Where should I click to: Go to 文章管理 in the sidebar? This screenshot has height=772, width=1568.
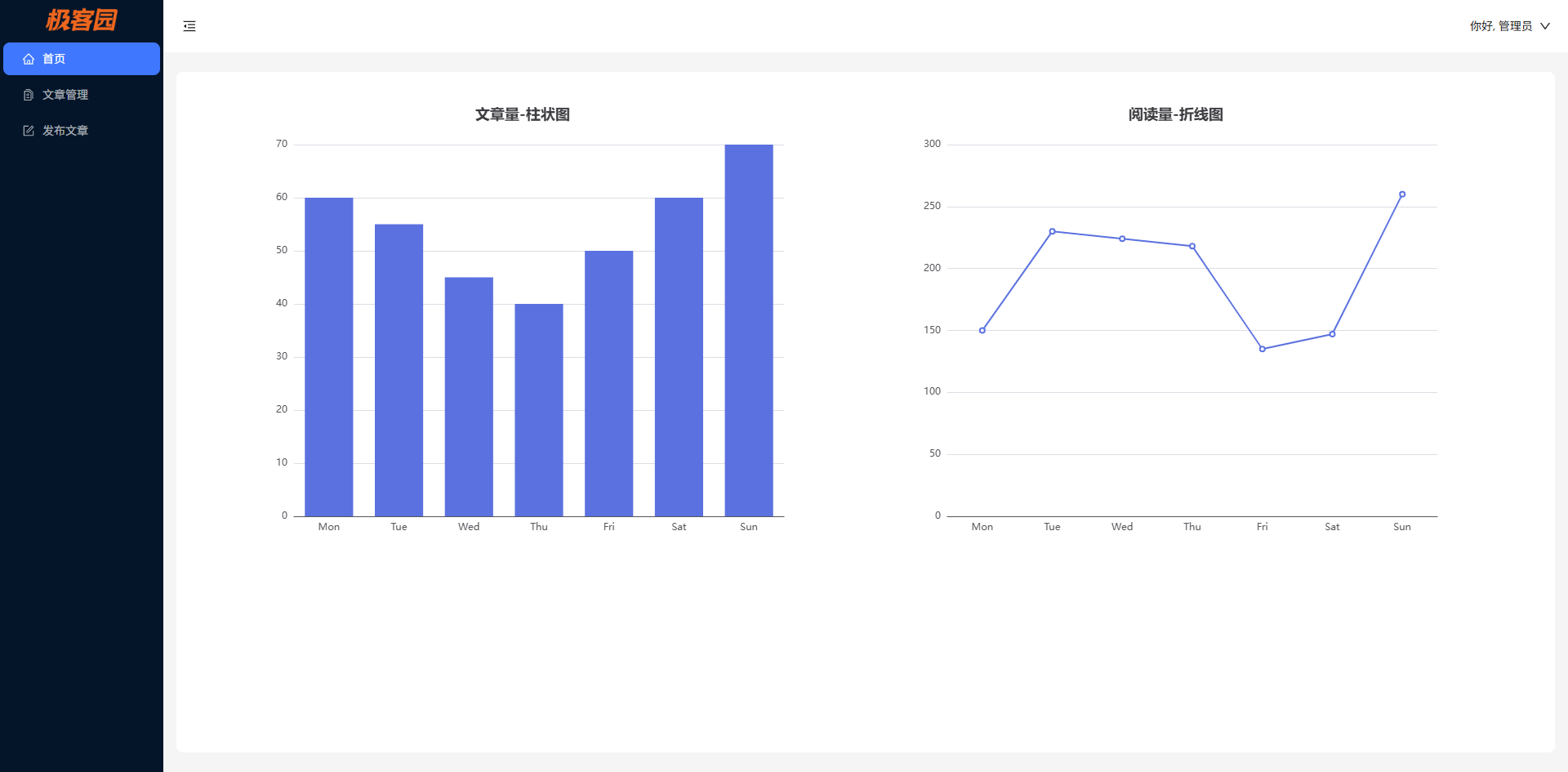click(65, 95)
